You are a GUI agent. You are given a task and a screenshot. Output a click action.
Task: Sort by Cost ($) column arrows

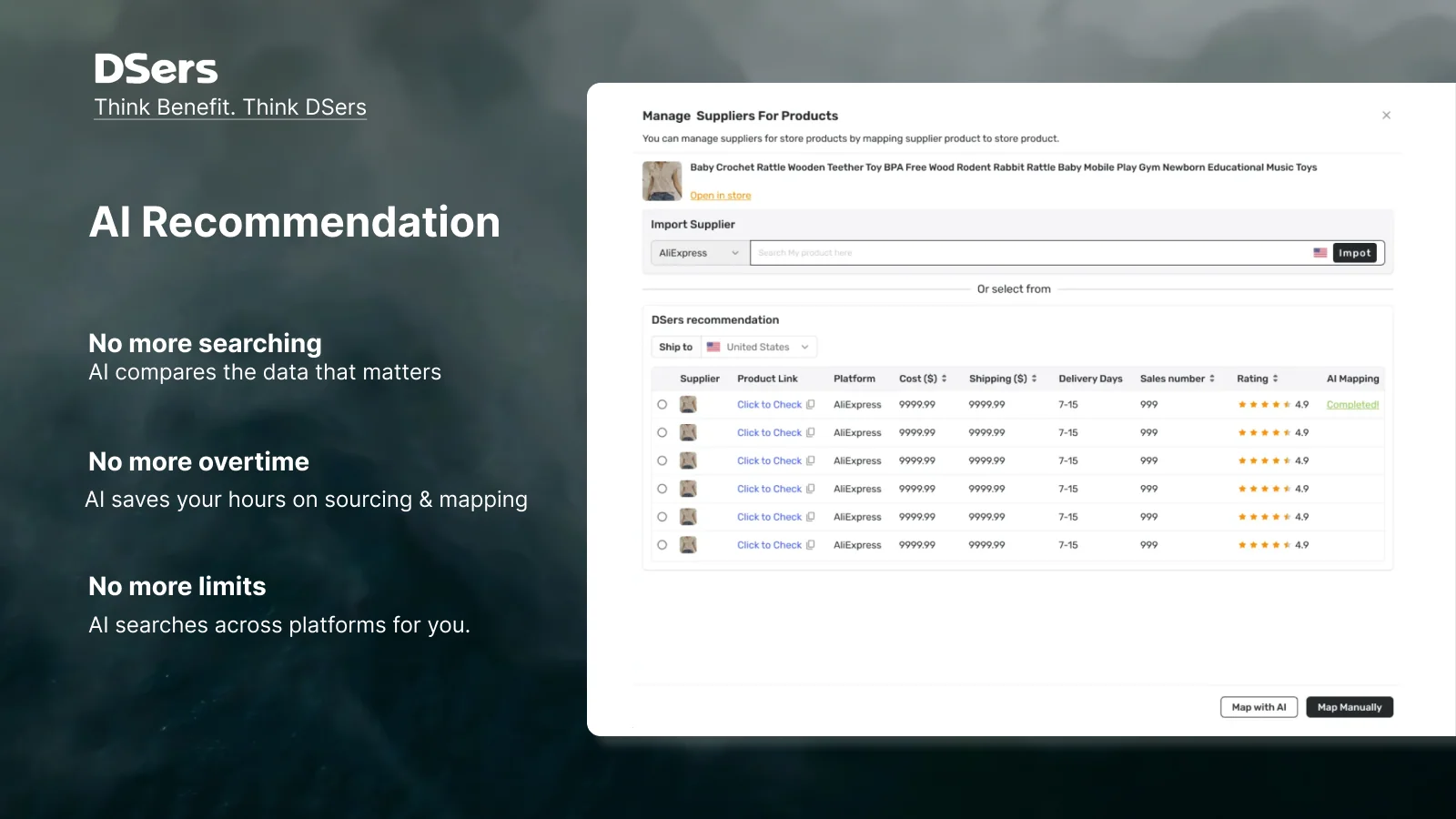(944, 379)
